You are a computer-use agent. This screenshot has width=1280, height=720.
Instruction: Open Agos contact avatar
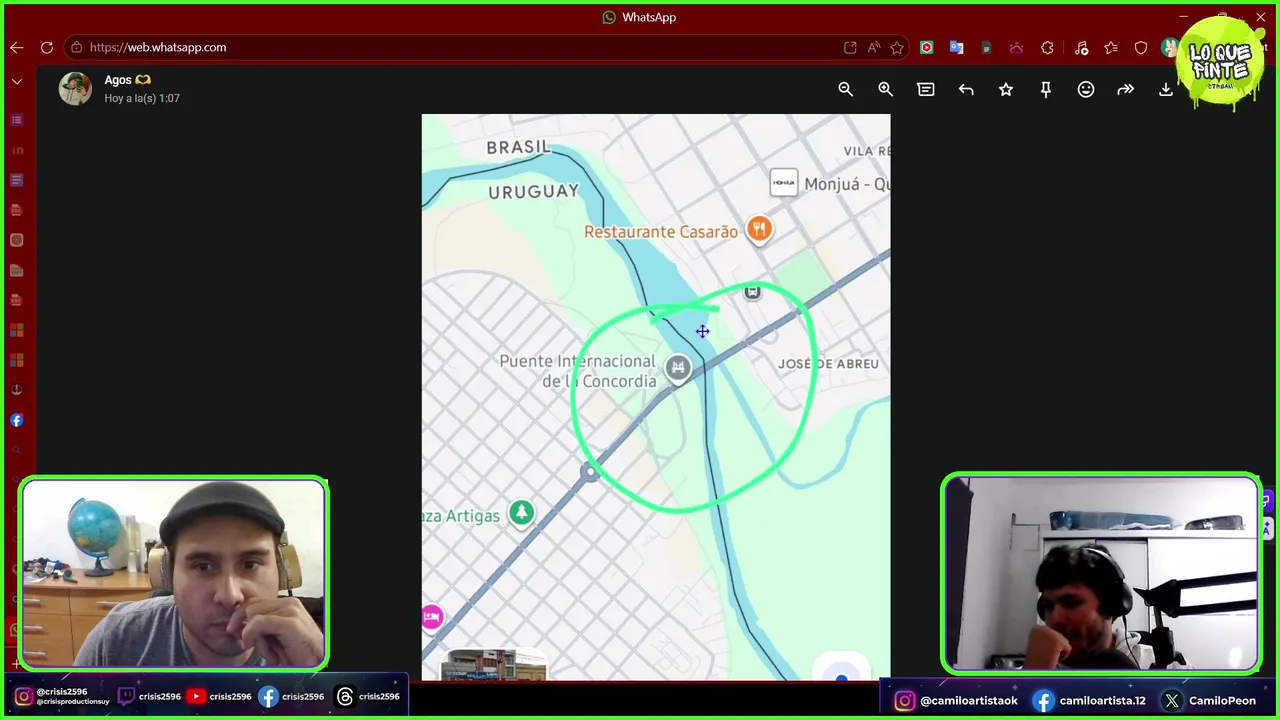click(75, 88)
